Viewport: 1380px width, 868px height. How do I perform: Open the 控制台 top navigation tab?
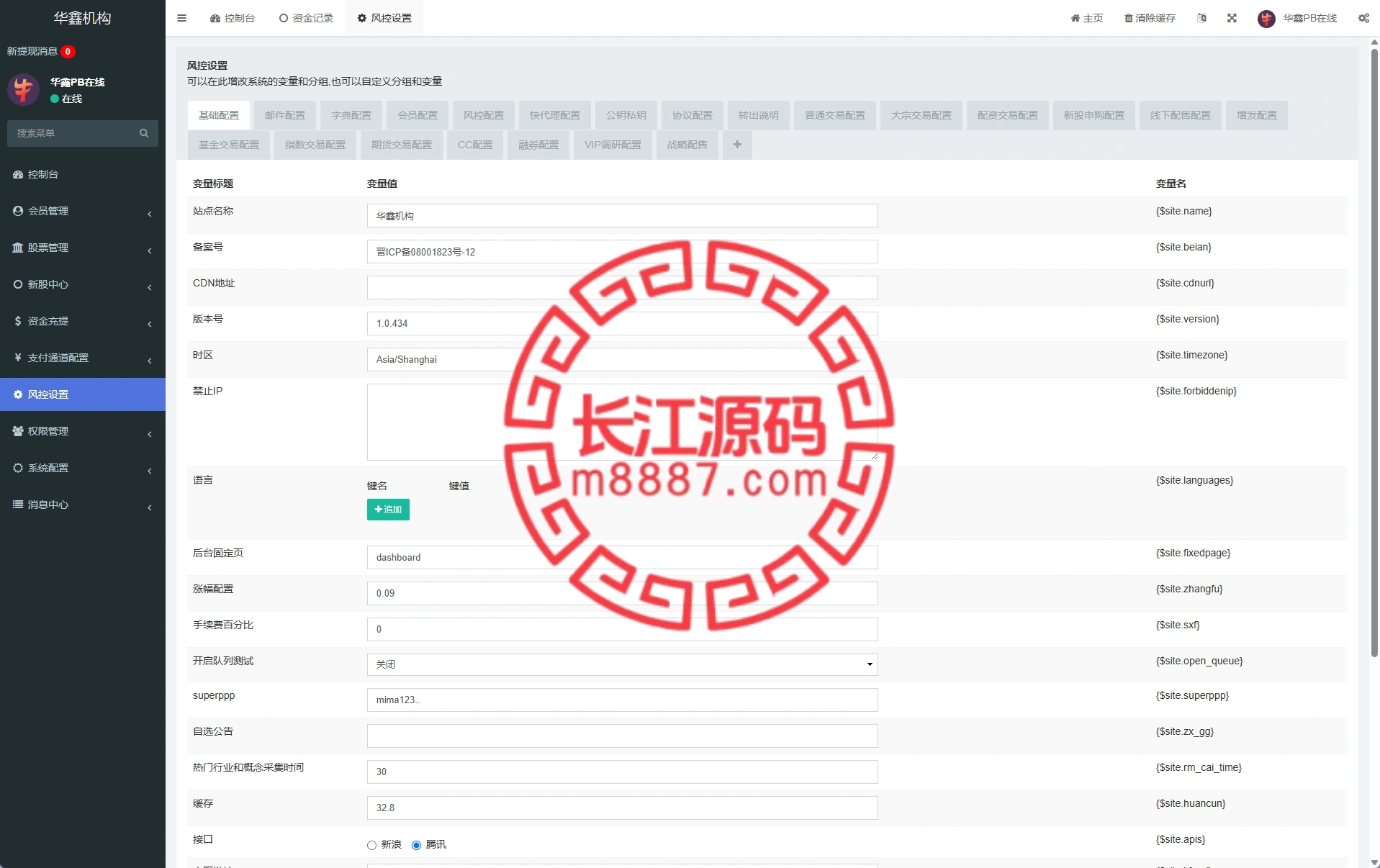(x=233, y=18)
